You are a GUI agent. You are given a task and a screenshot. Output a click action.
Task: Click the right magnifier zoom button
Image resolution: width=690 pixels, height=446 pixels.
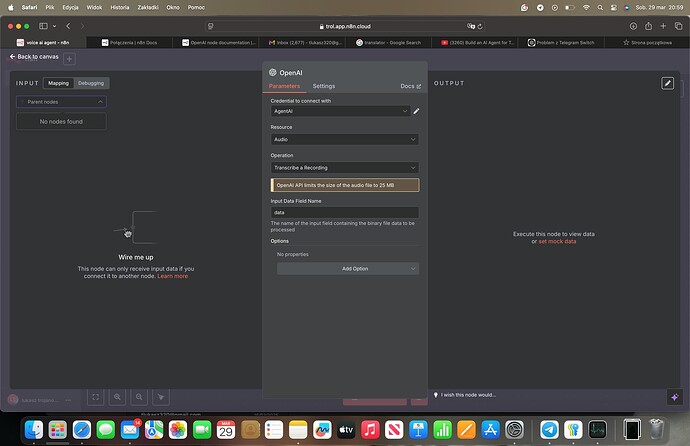pyautogui.click(x=139, y=397)
